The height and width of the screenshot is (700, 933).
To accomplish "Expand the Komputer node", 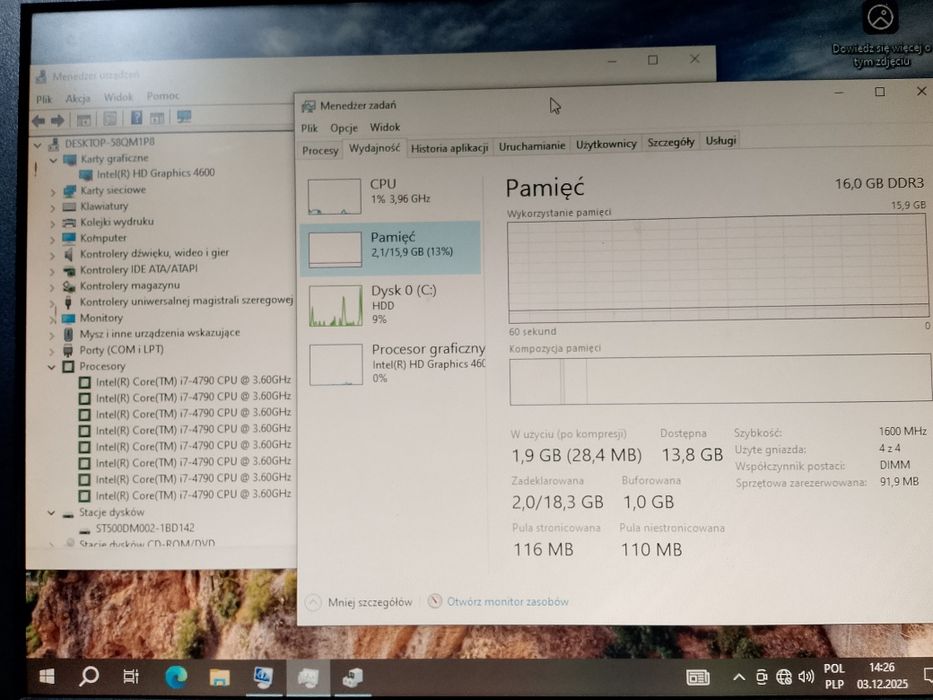I will coord(53,240).
